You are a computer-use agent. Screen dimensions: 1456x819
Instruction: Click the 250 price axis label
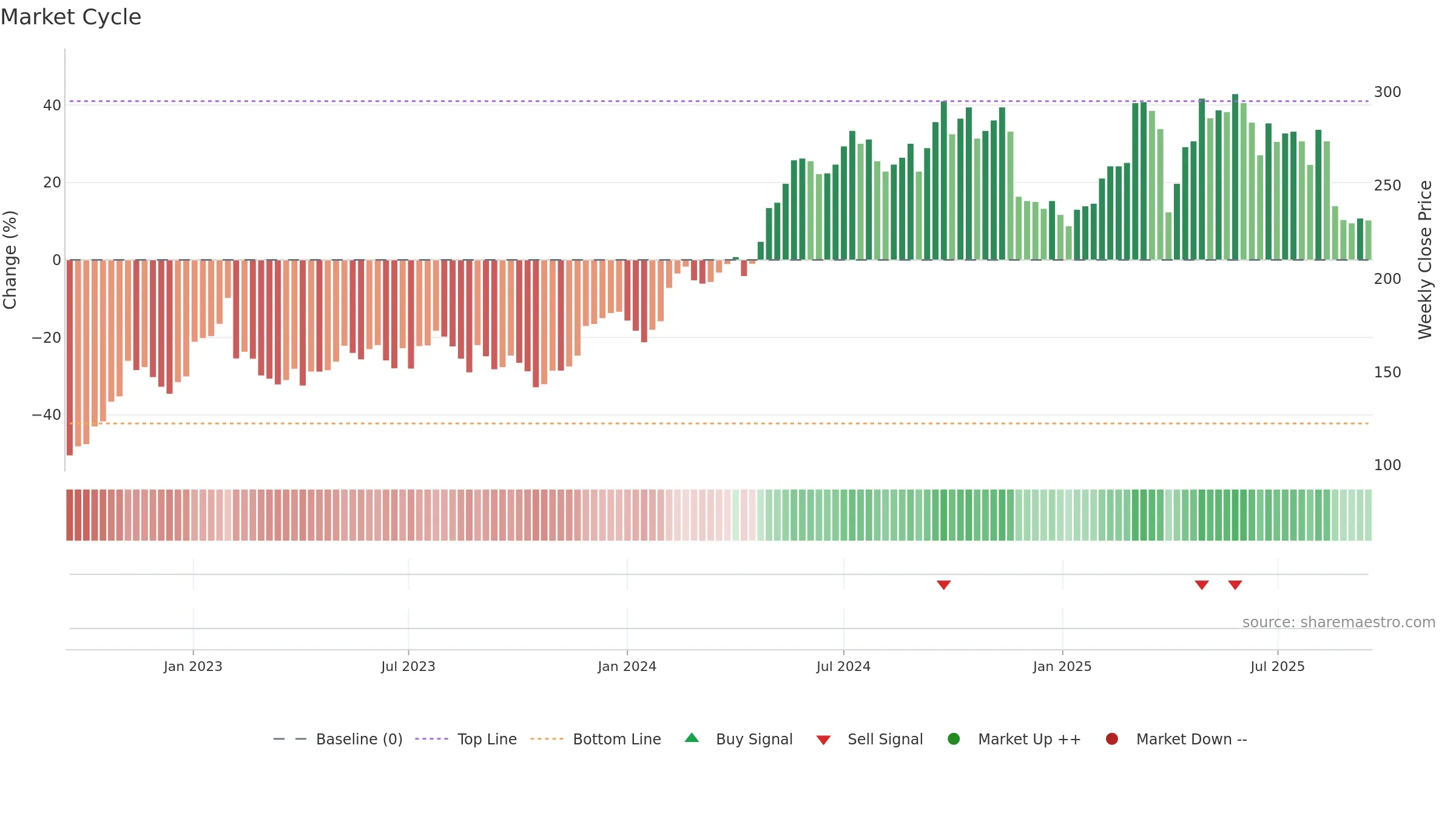pyautogui.click(x=1387, y=186)
